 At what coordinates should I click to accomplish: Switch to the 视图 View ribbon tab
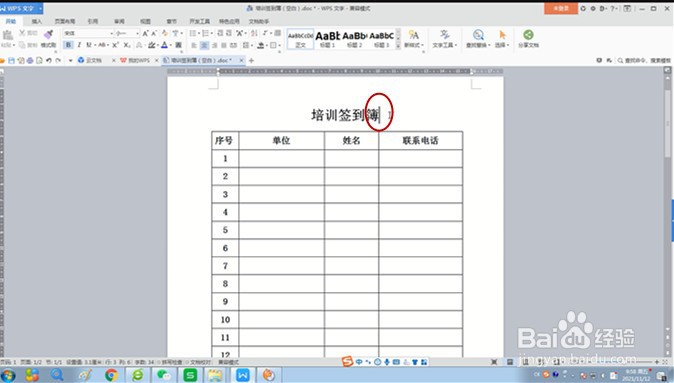[x=145, y=21]
